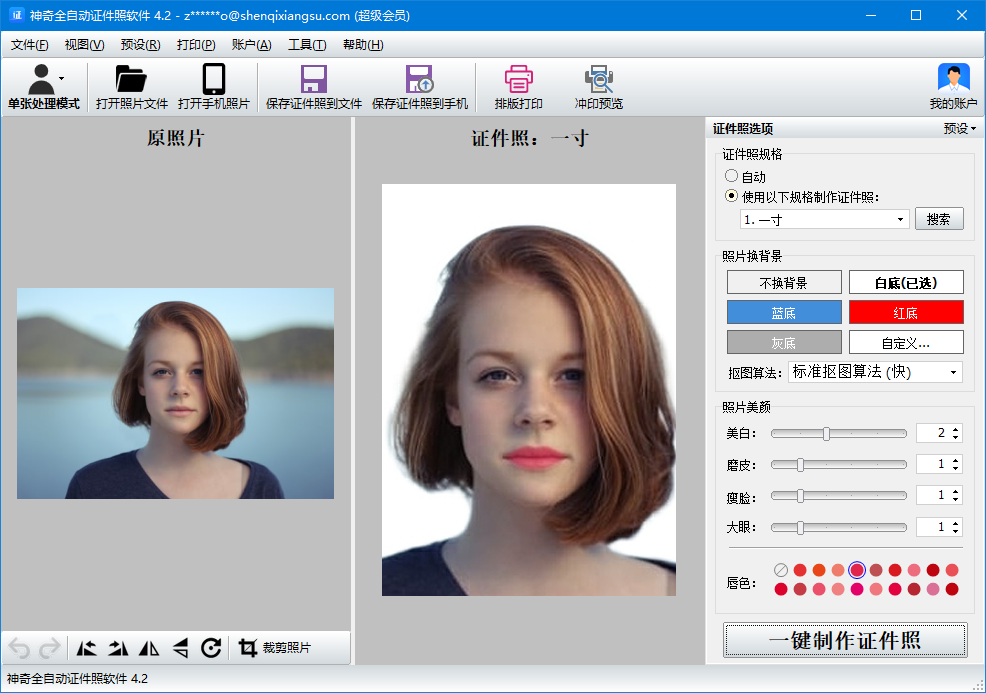The width and height of the screenshot is (986, 693).
Task: Open 排版打印 printer icon
Action: tap(519, 79)
